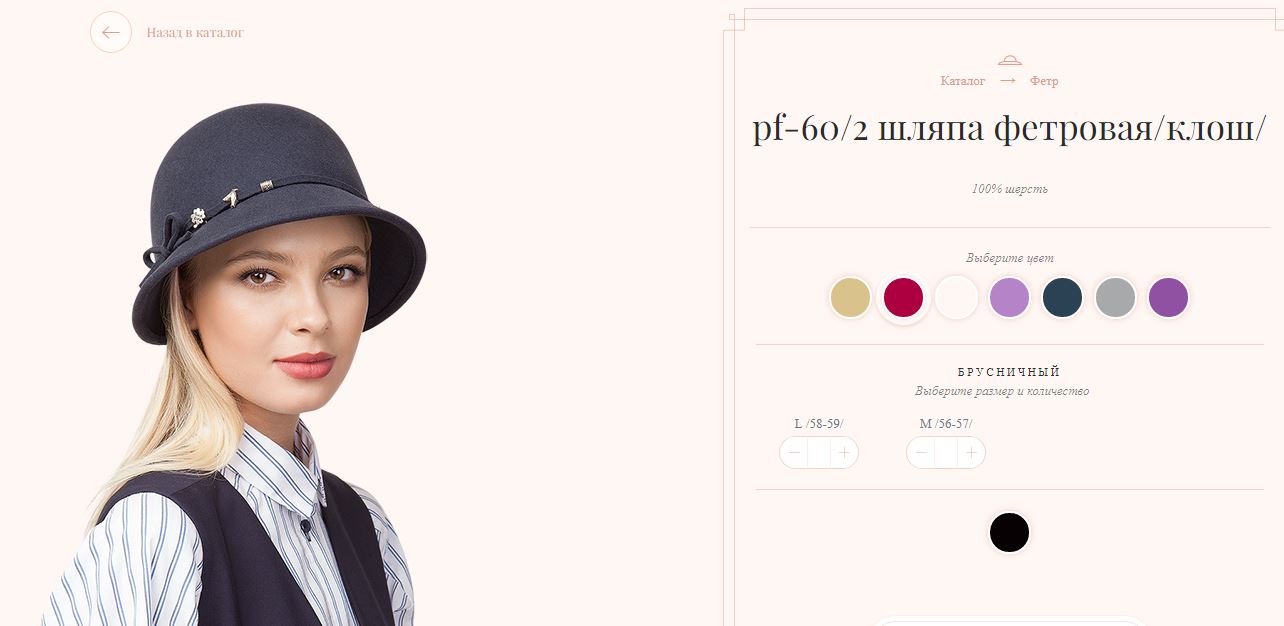This screenshot has height=626, width=1284.
Task: Click the back arrow circle icon
Action: [x=111, y=32]
